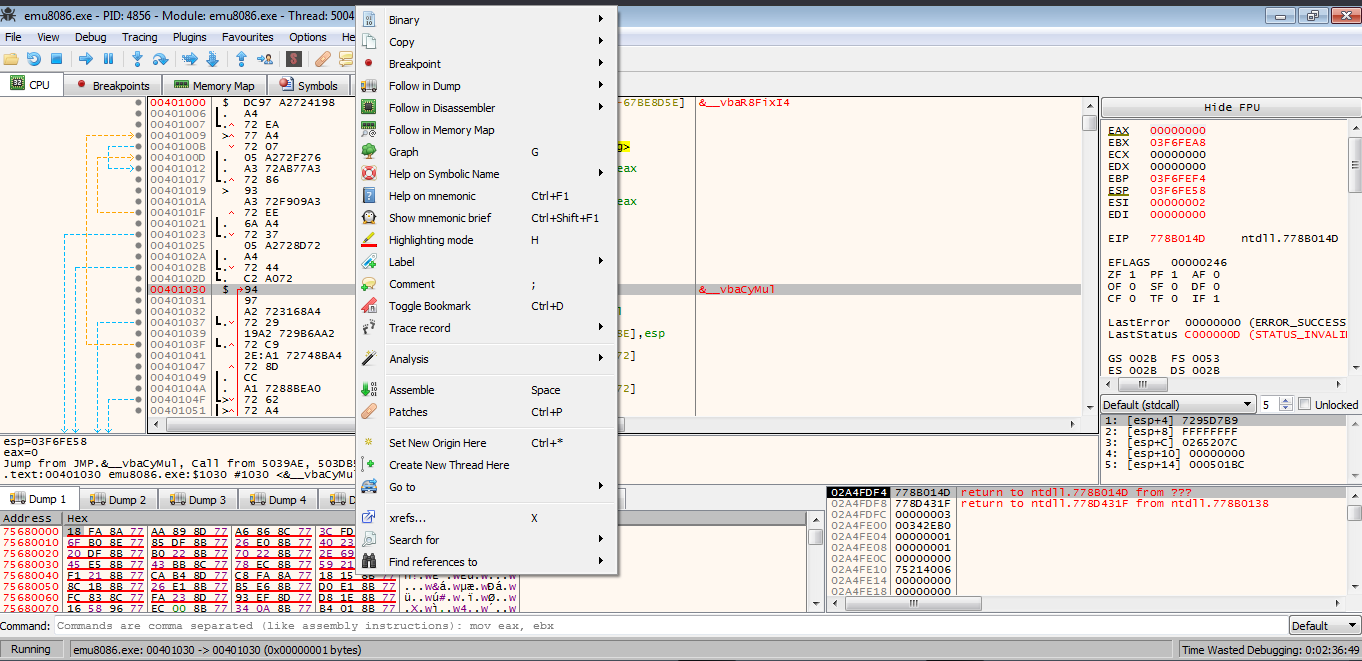
Task: Enable the Unlocked checkbox
Action: tap(1304, 404)
